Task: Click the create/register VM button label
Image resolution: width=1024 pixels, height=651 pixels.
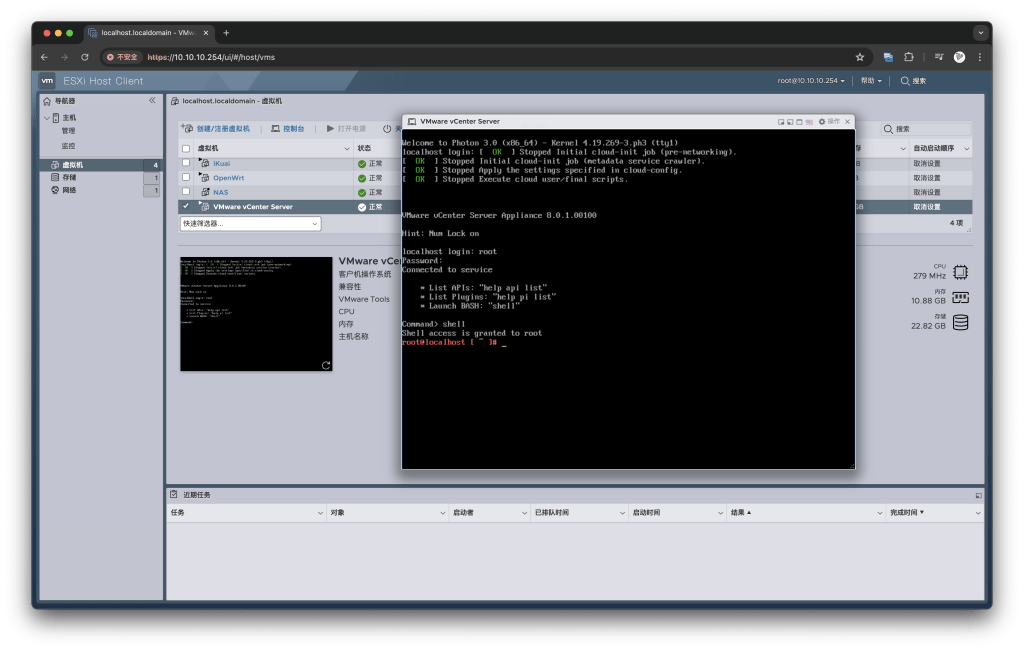Action: (223, 129)
